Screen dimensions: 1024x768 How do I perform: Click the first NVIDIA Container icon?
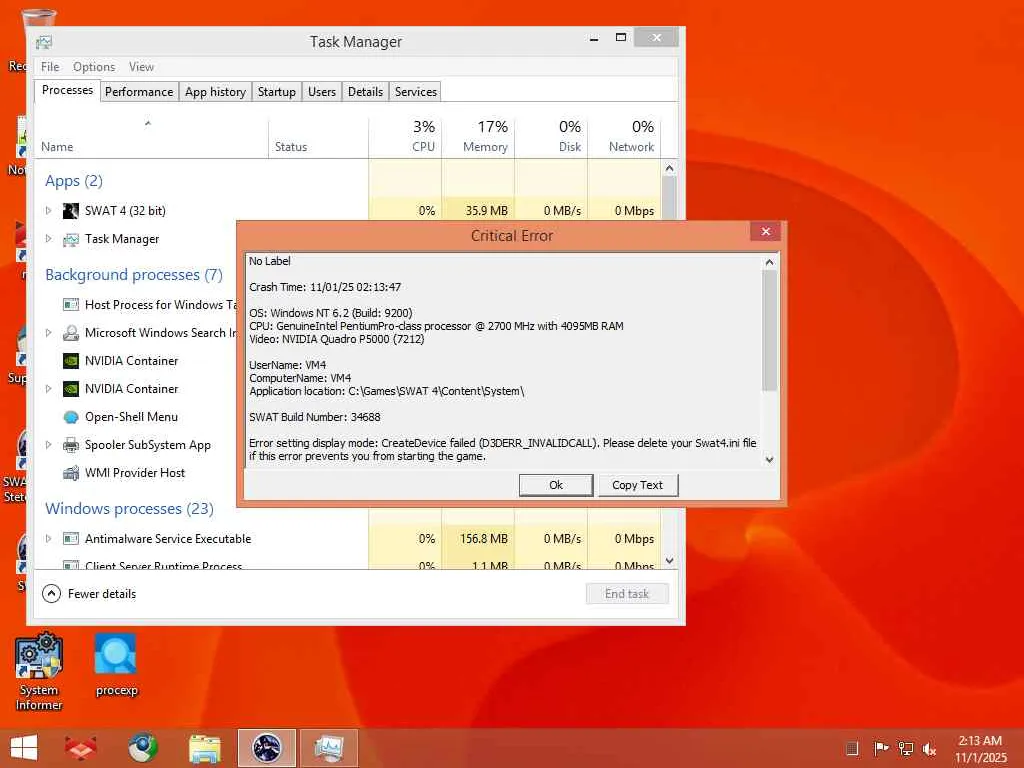[x=71, y=361]
